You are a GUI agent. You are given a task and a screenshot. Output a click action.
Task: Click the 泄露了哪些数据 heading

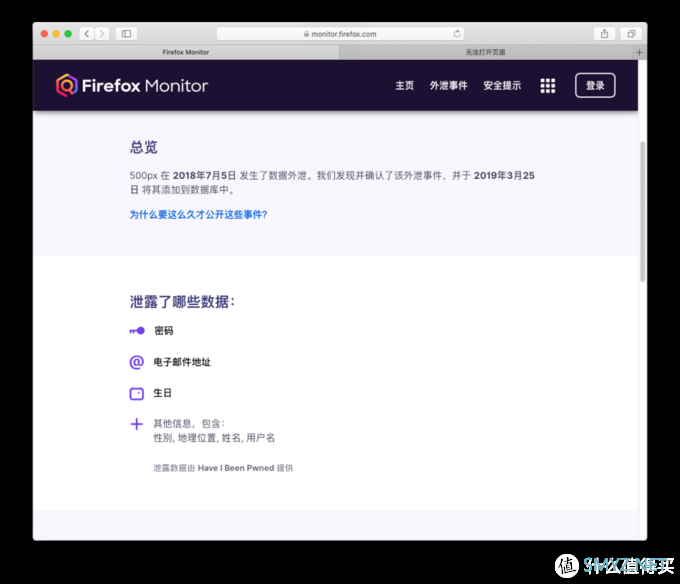tap(182, 302)
